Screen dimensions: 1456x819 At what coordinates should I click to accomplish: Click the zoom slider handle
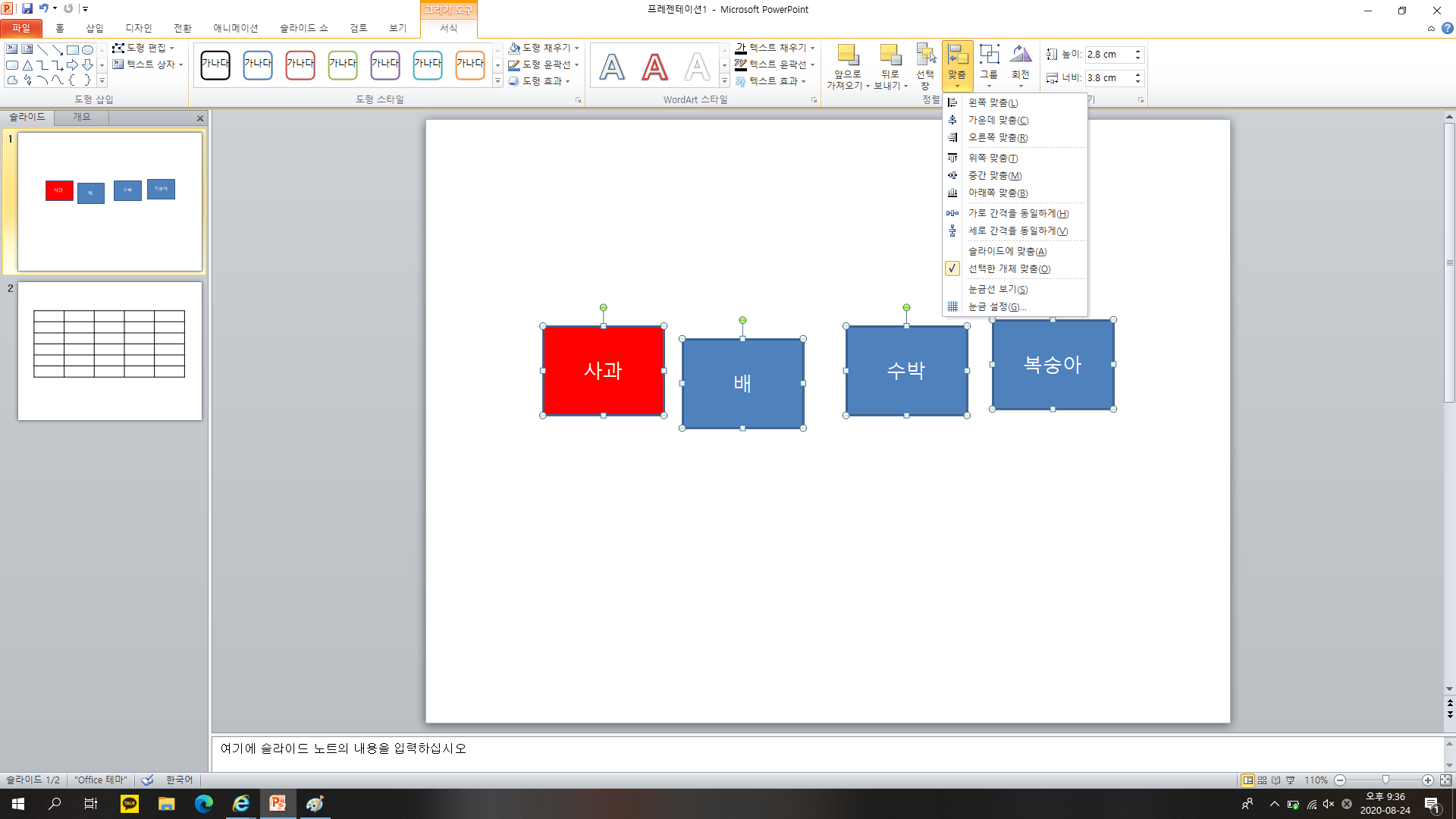1385,780
